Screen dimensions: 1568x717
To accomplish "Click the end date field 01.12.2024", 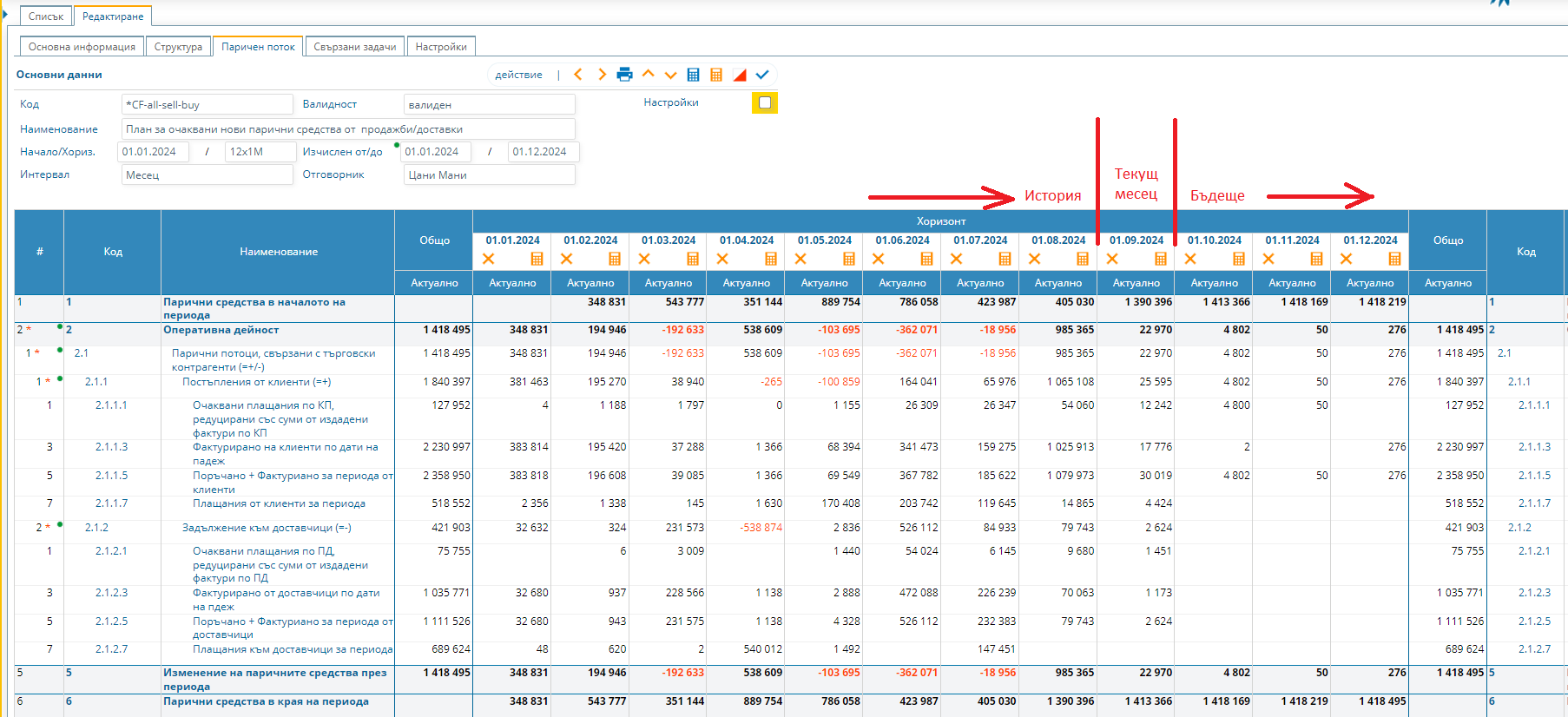I will point(543,151).
